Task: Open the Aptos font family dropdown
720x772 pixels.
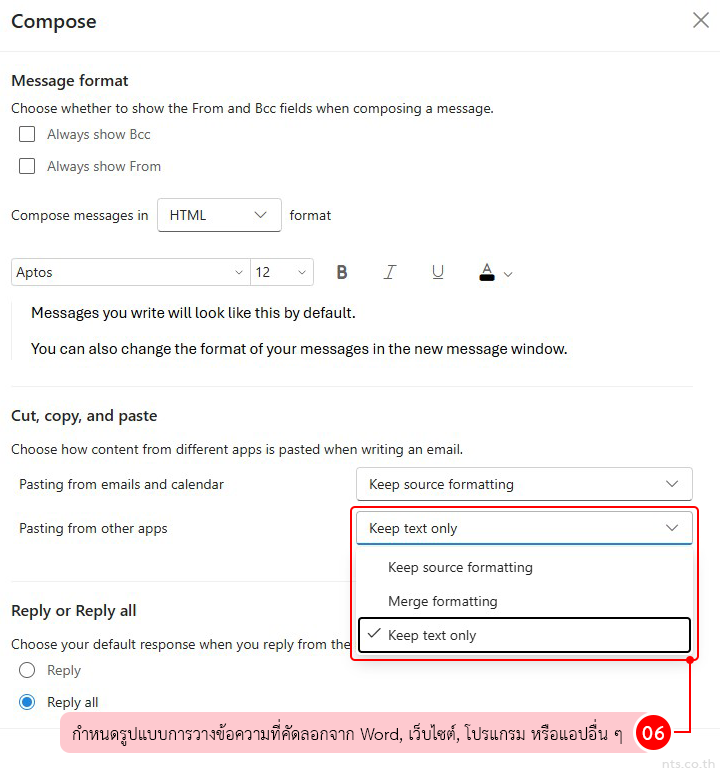Action: 131,272
